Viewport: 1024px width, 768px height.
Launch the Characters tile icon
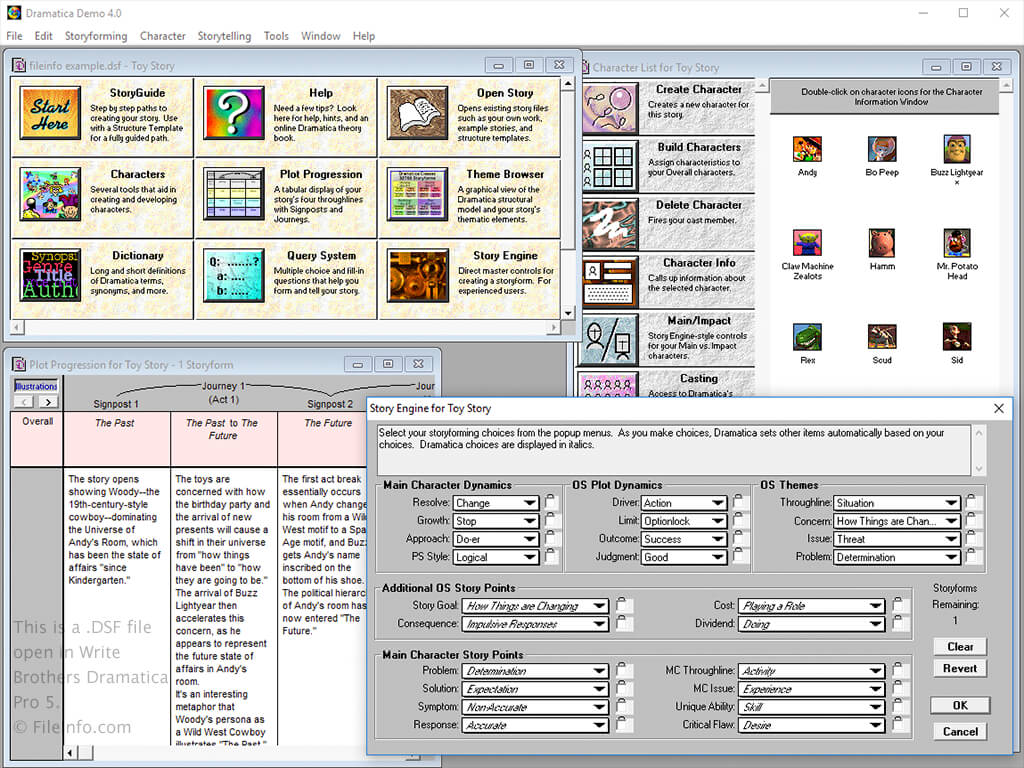point(50,194)
